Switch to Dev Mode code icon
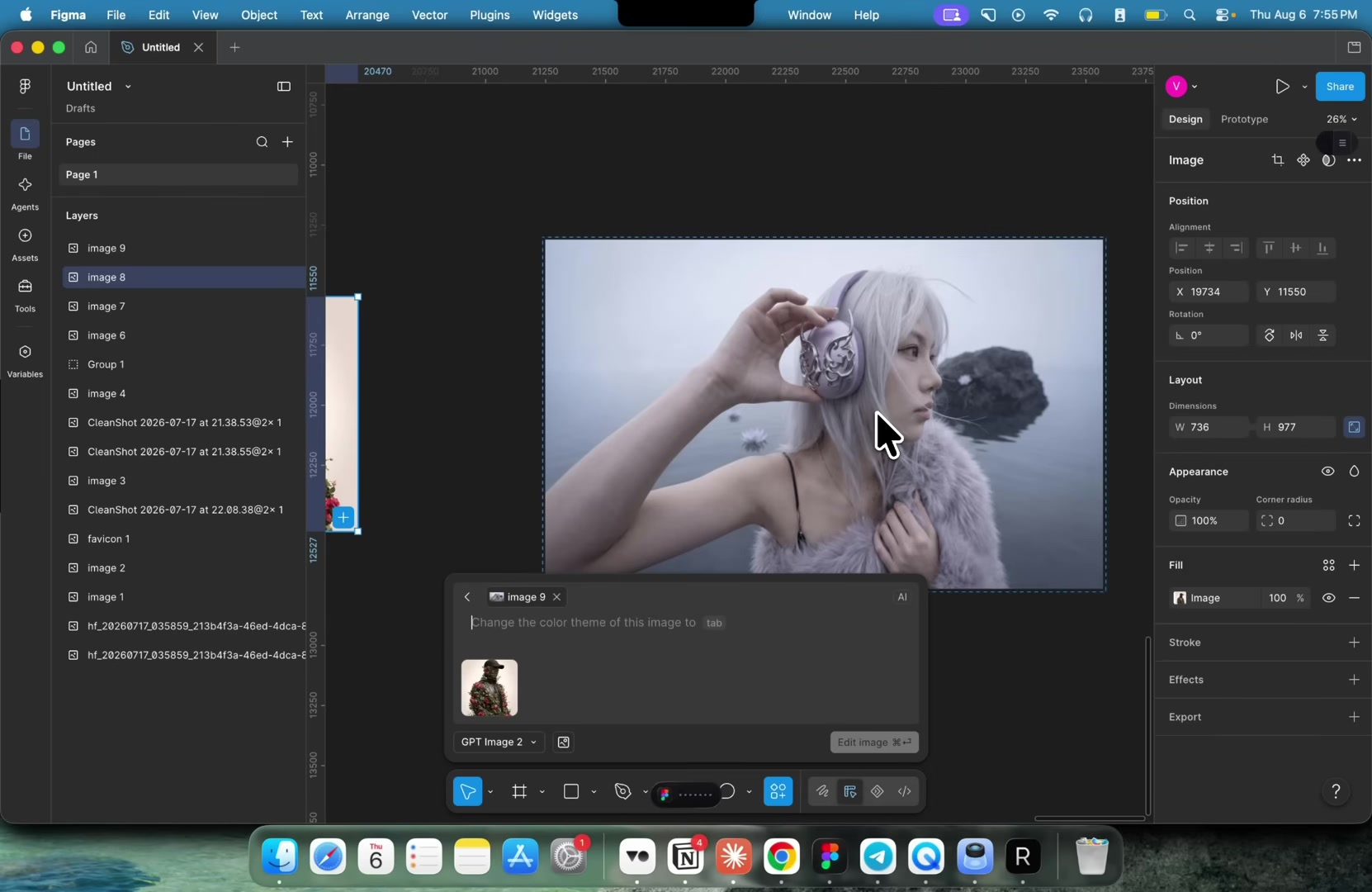1372x892 pixels. click(905, 791)
